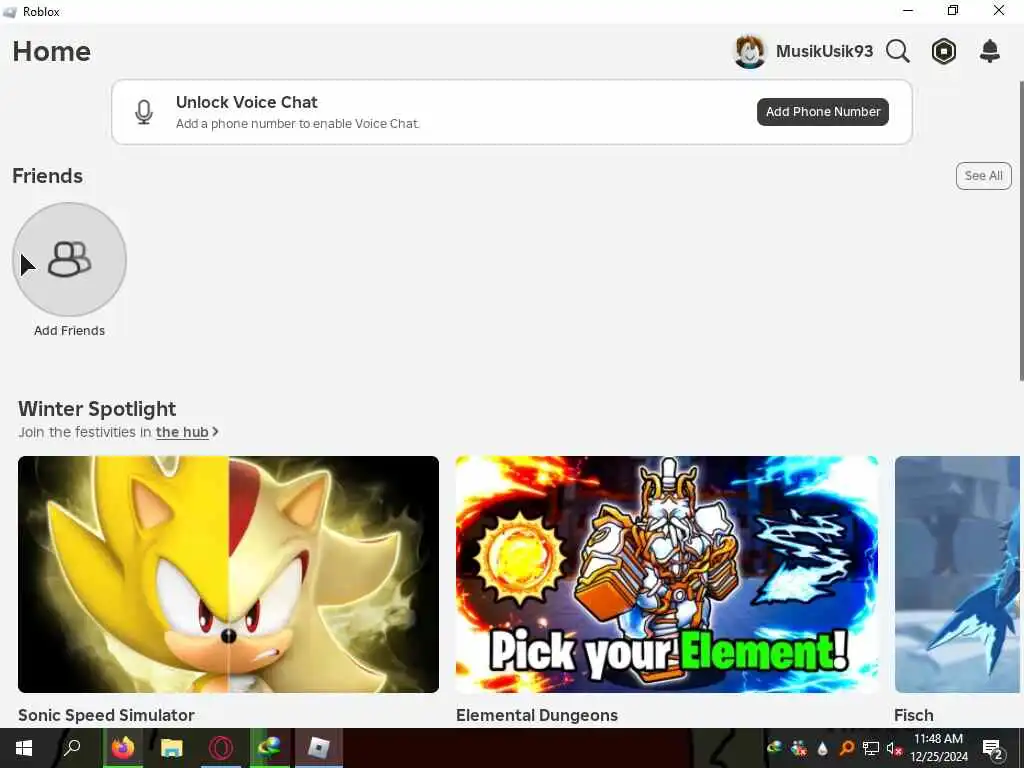Screen dimensions: 1024x768
Task: Click the Elemental Dungeons title
Action: [537, 715]
